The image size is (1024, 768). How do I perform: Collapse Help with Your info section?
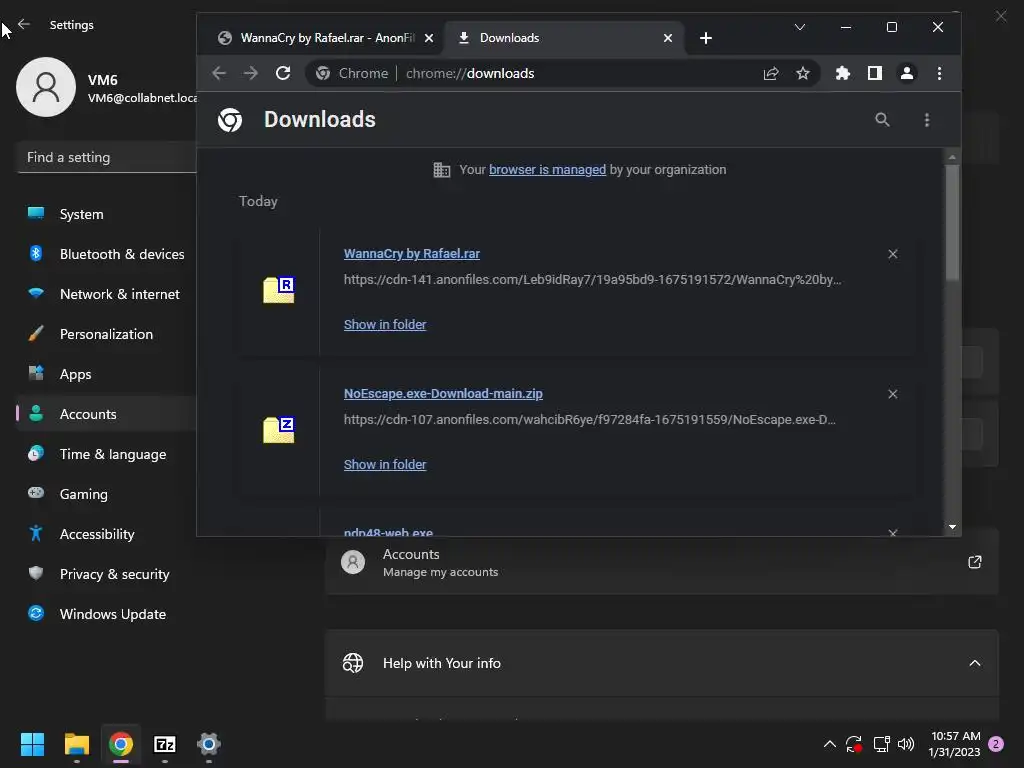click(x=974, y=664)
